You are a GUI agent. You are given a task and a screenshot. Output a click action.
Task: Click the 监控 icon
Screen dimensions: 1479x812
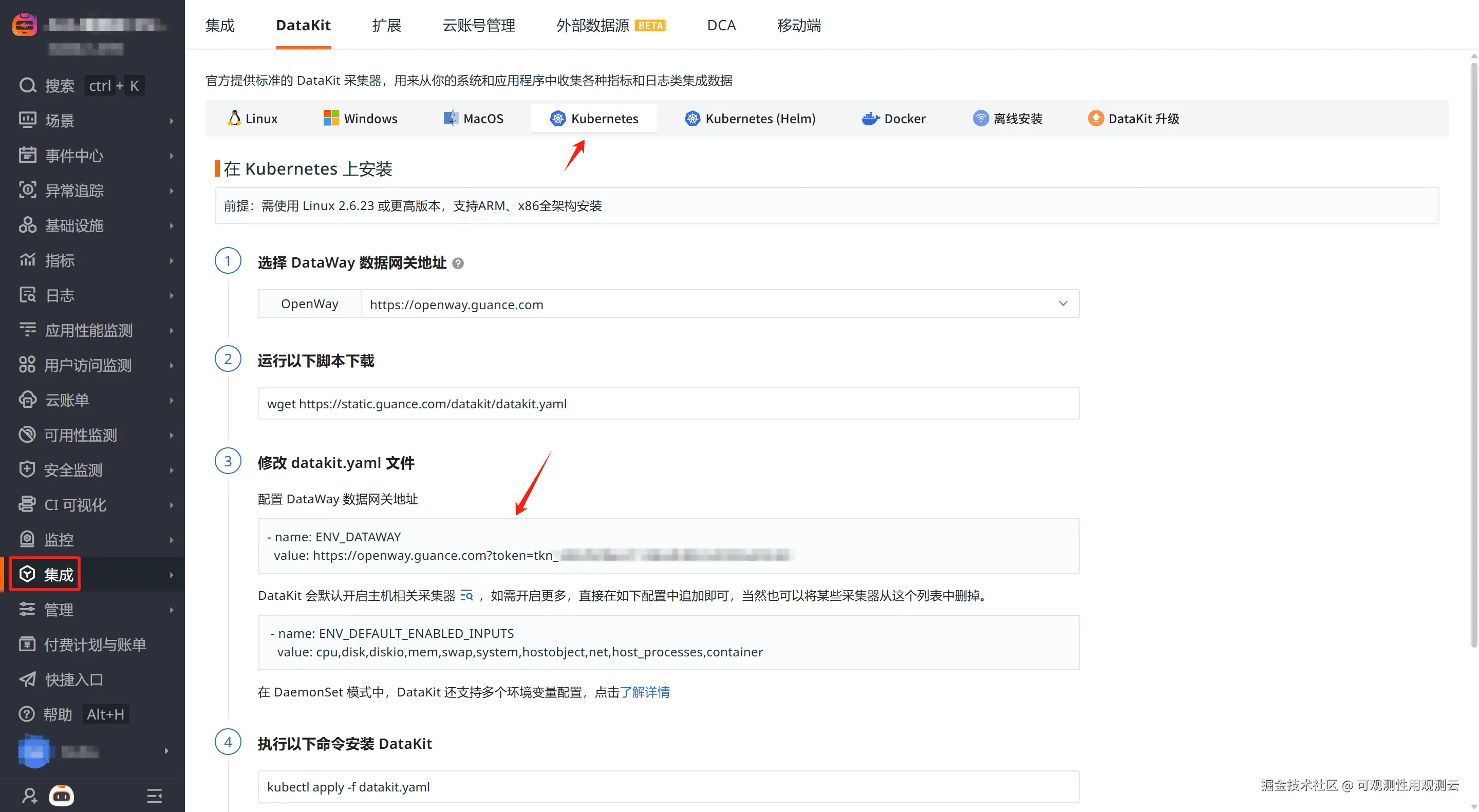tap(28, 539)
